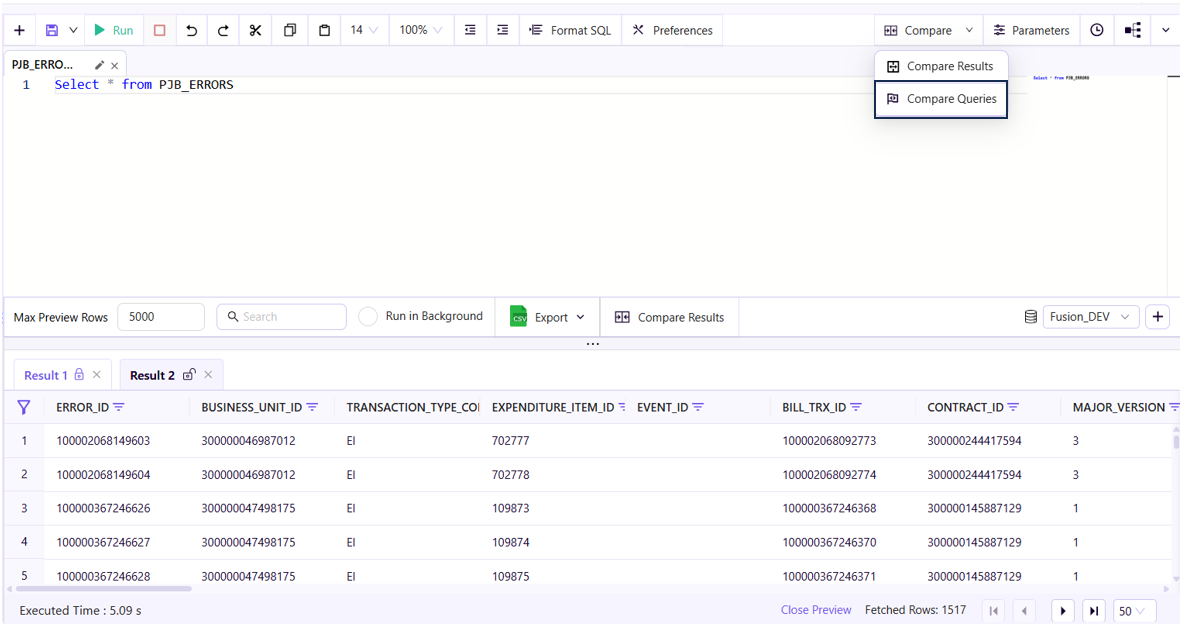
Task: Click the Cut scissors icon
Action: [255, 30]
